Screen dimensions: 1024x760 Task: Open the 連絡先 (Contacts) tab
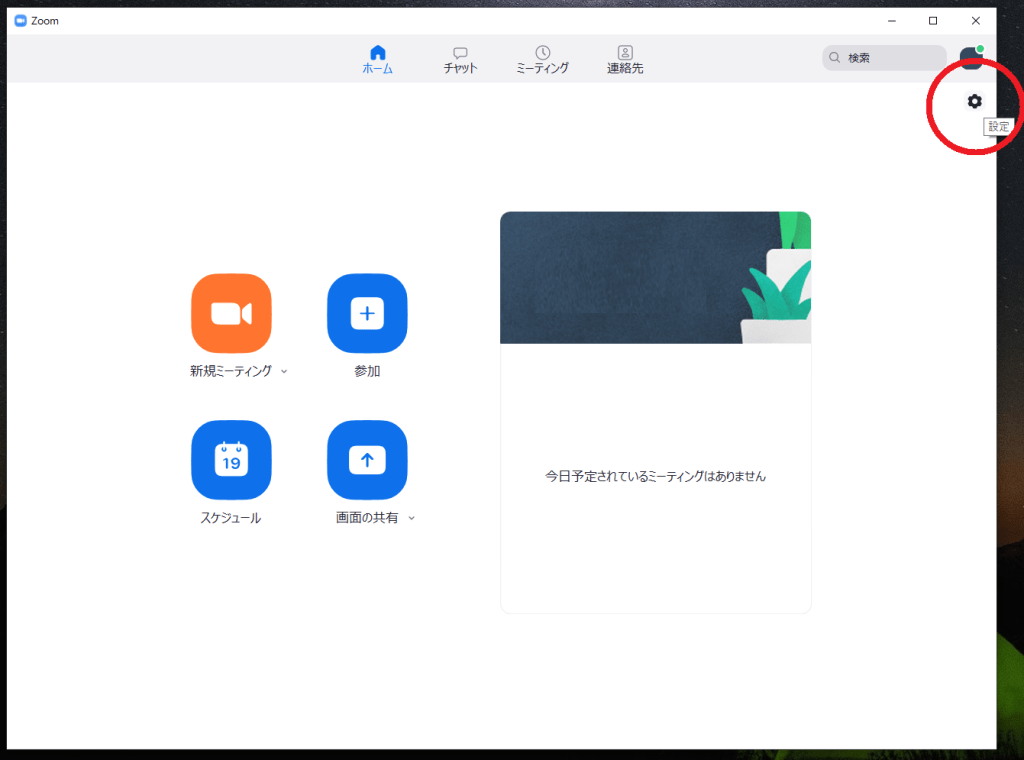coord(625,59)
